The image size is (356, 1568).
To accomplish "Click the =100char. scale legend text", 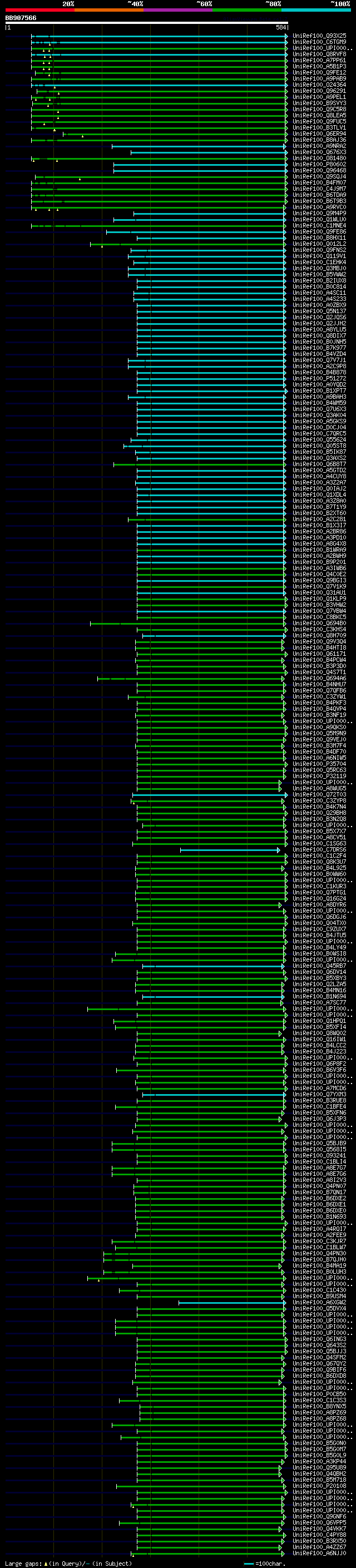I will (x=270, y=1563).
